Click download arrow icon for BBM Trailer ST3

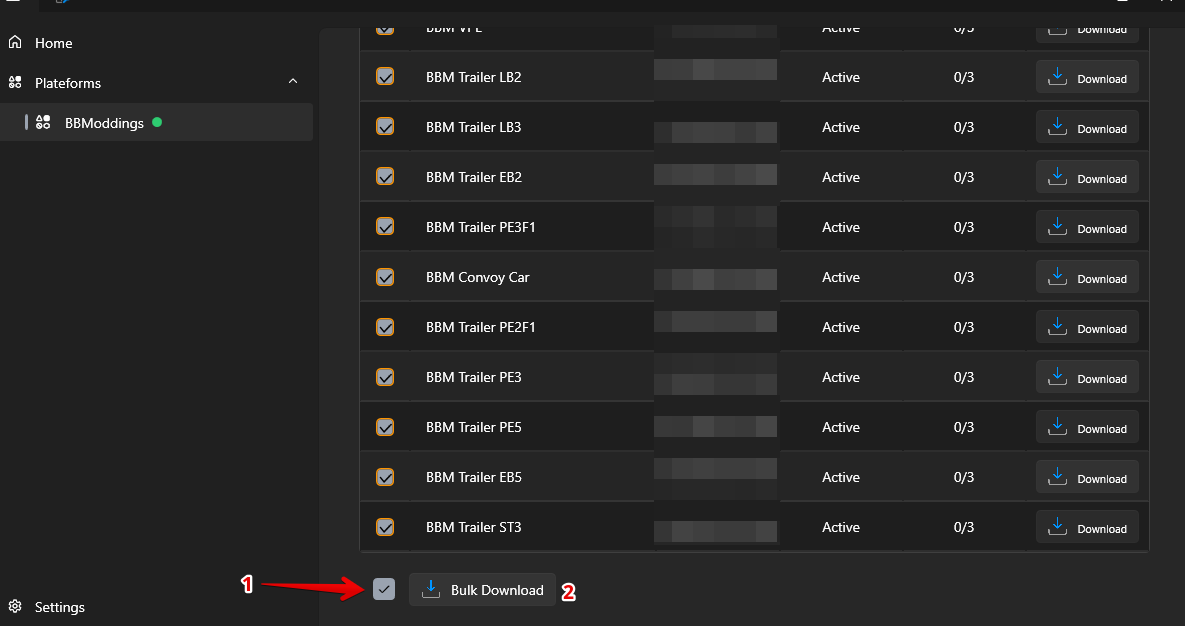coord(1057,527)
